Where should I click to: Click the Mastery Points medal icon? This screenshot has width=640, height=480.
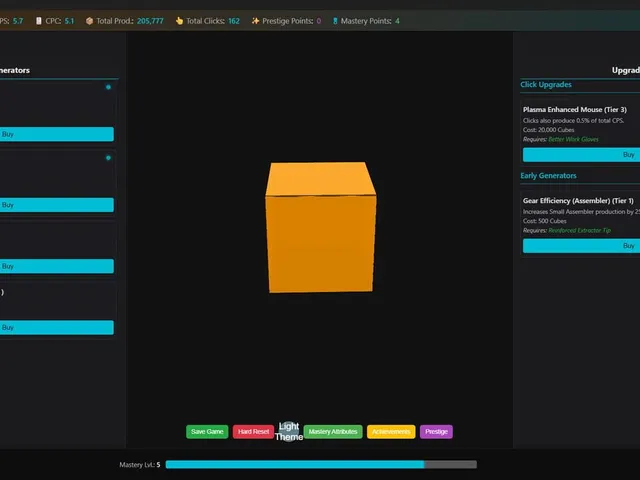coord(335,21)
